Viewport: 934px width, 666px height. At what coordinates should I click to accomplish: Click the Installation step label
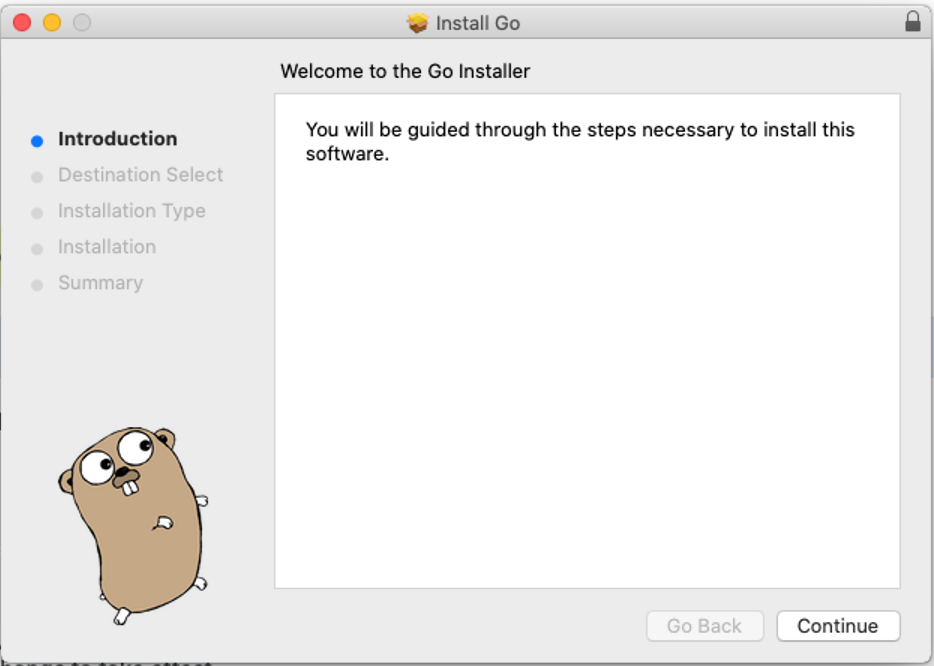[x=107, y=247]
